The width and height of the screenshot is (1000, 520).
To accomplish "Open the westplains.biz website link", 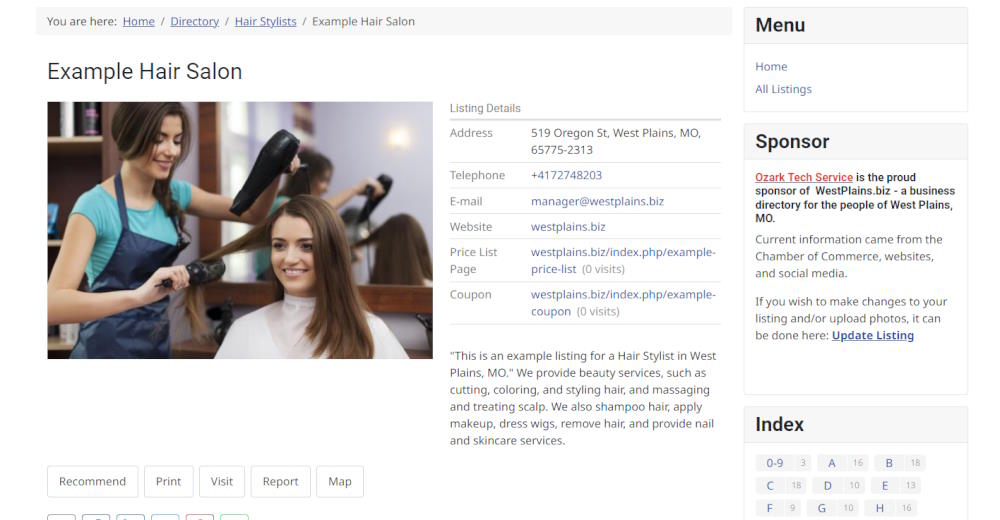I will click(568, 227).
